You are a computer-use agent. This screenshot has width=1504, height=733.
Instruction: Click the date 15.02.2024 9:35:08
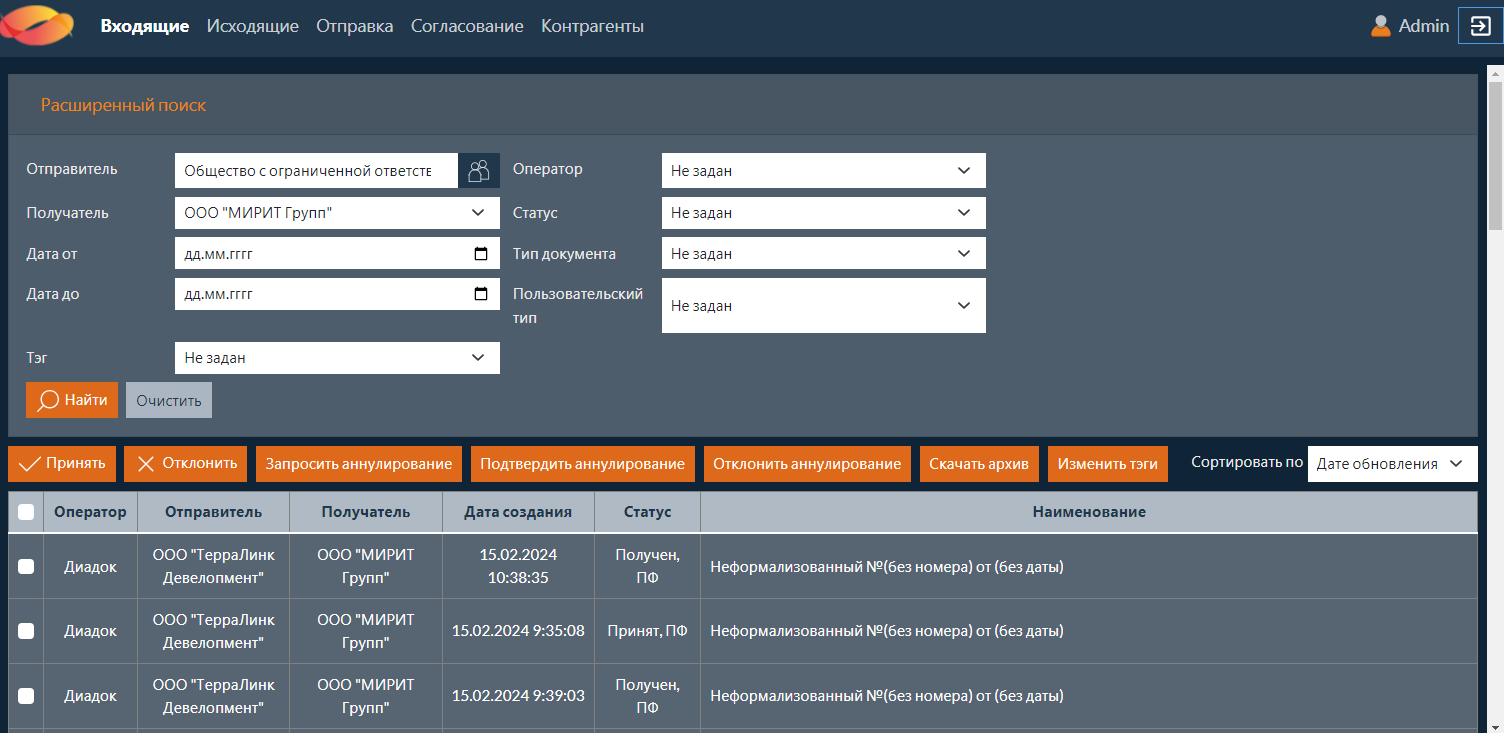(x=518, y=631)
